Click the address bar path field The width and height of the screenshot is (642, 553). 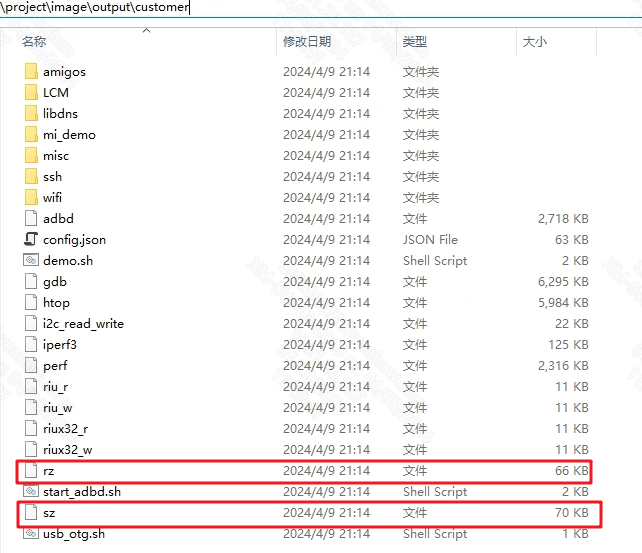321,8
